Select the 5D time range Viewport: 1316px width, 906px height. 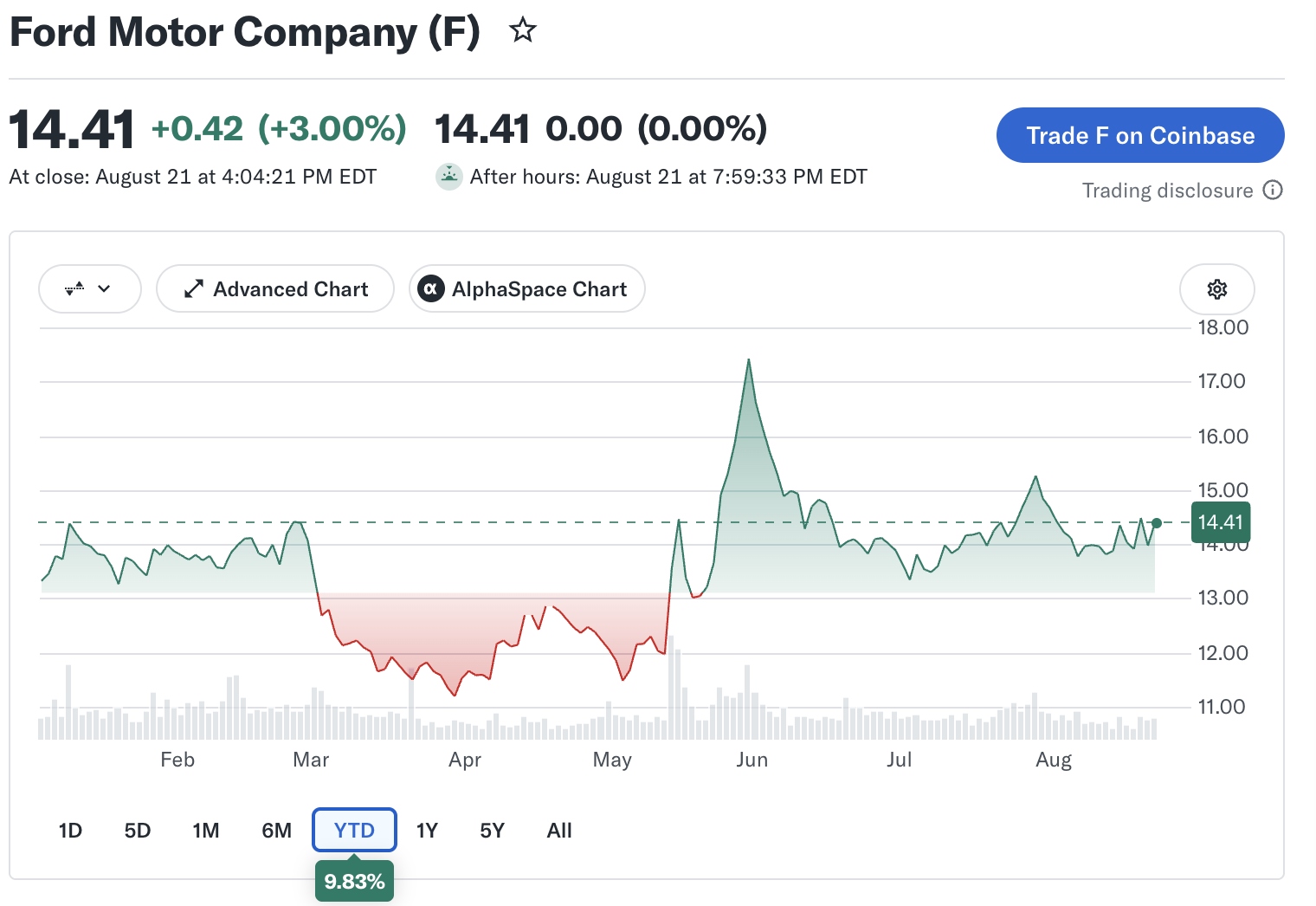pyautogui.click(x=138, y=831)
